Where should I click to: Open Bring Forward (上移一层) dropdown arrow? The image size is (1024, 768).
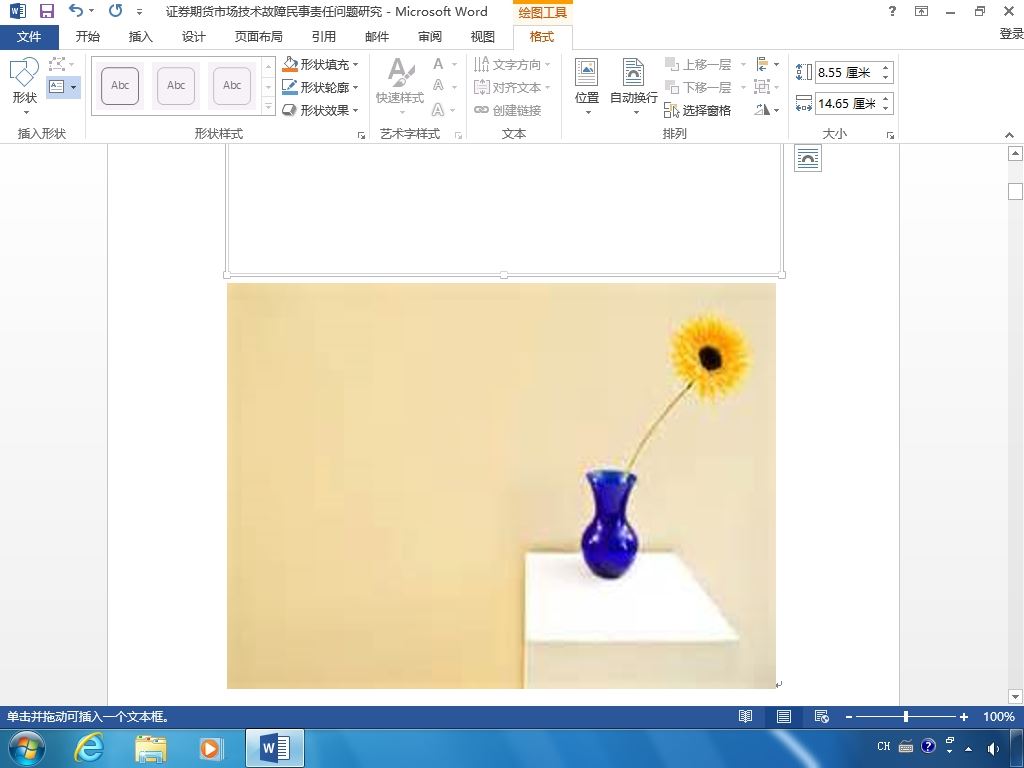[743, 64]
